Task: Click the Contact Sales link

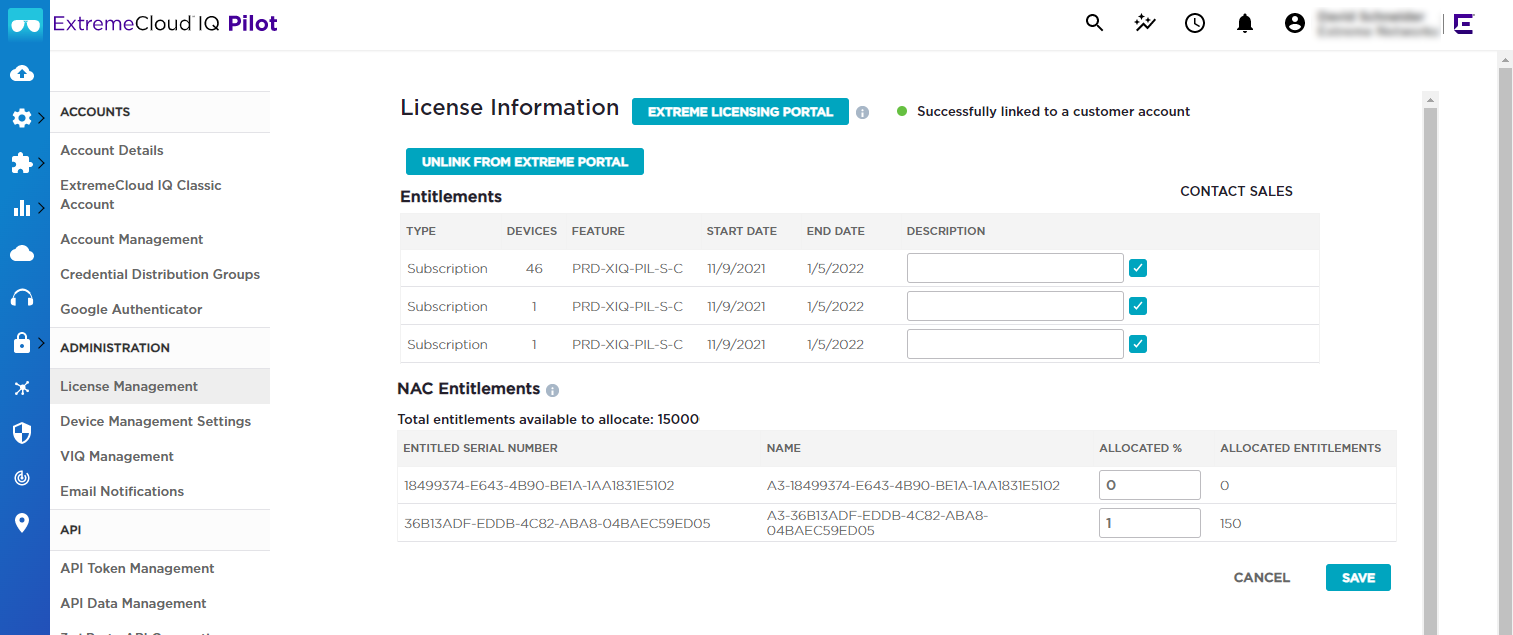Action: (1236, 191)
